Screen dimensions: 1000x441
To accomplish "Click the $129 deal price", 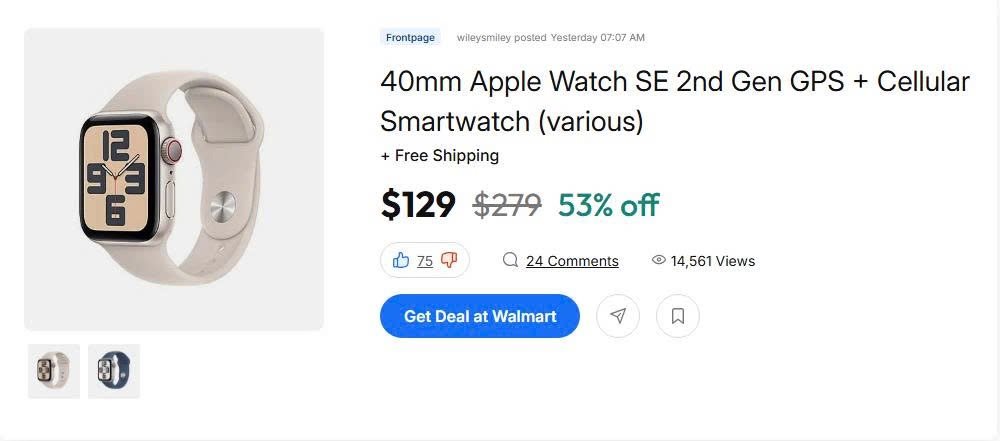I will (x=418, y=205).
